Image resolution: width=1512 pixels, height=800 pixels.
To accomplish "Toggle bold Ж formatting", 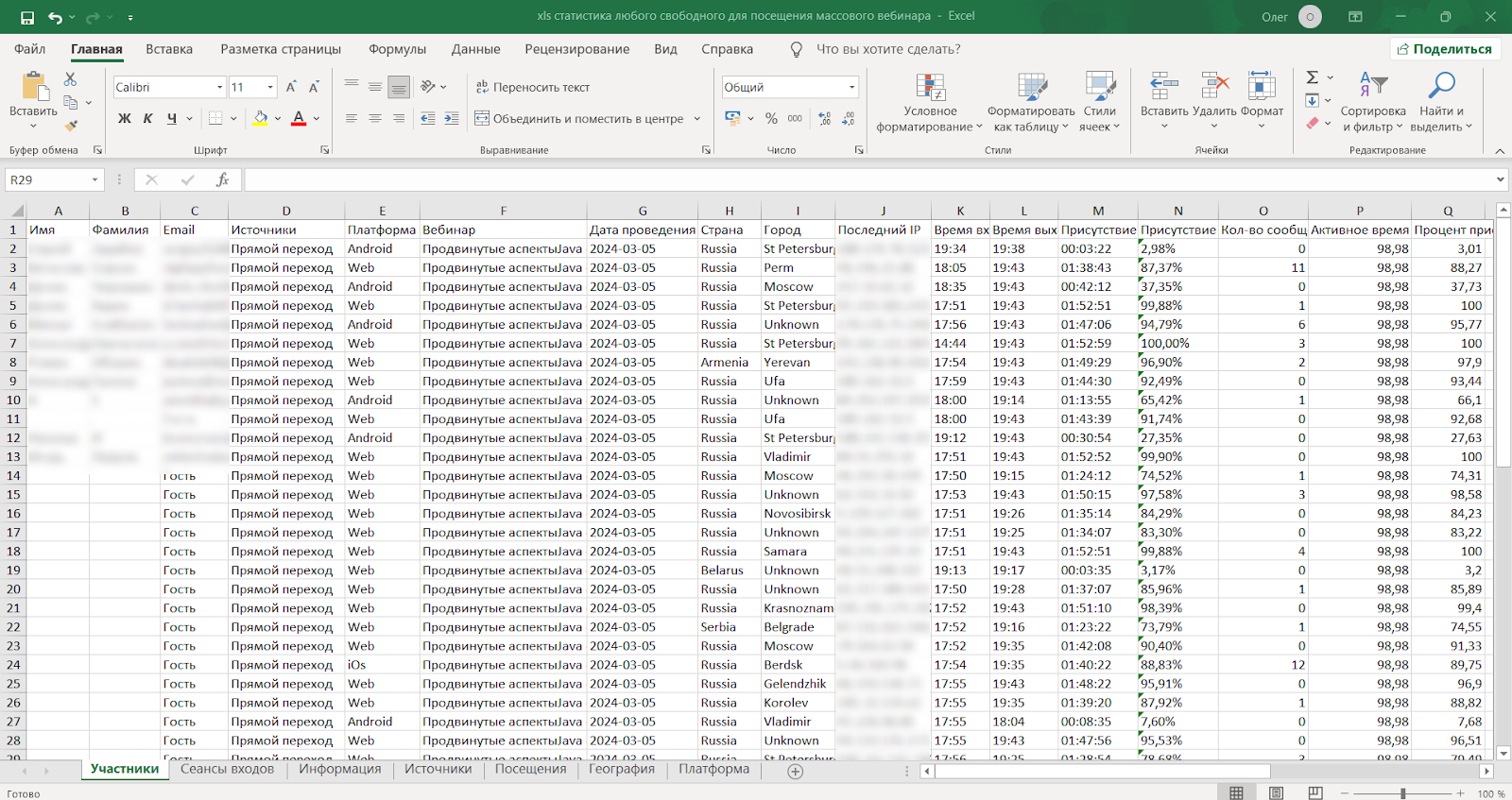I will pos(125,118).
